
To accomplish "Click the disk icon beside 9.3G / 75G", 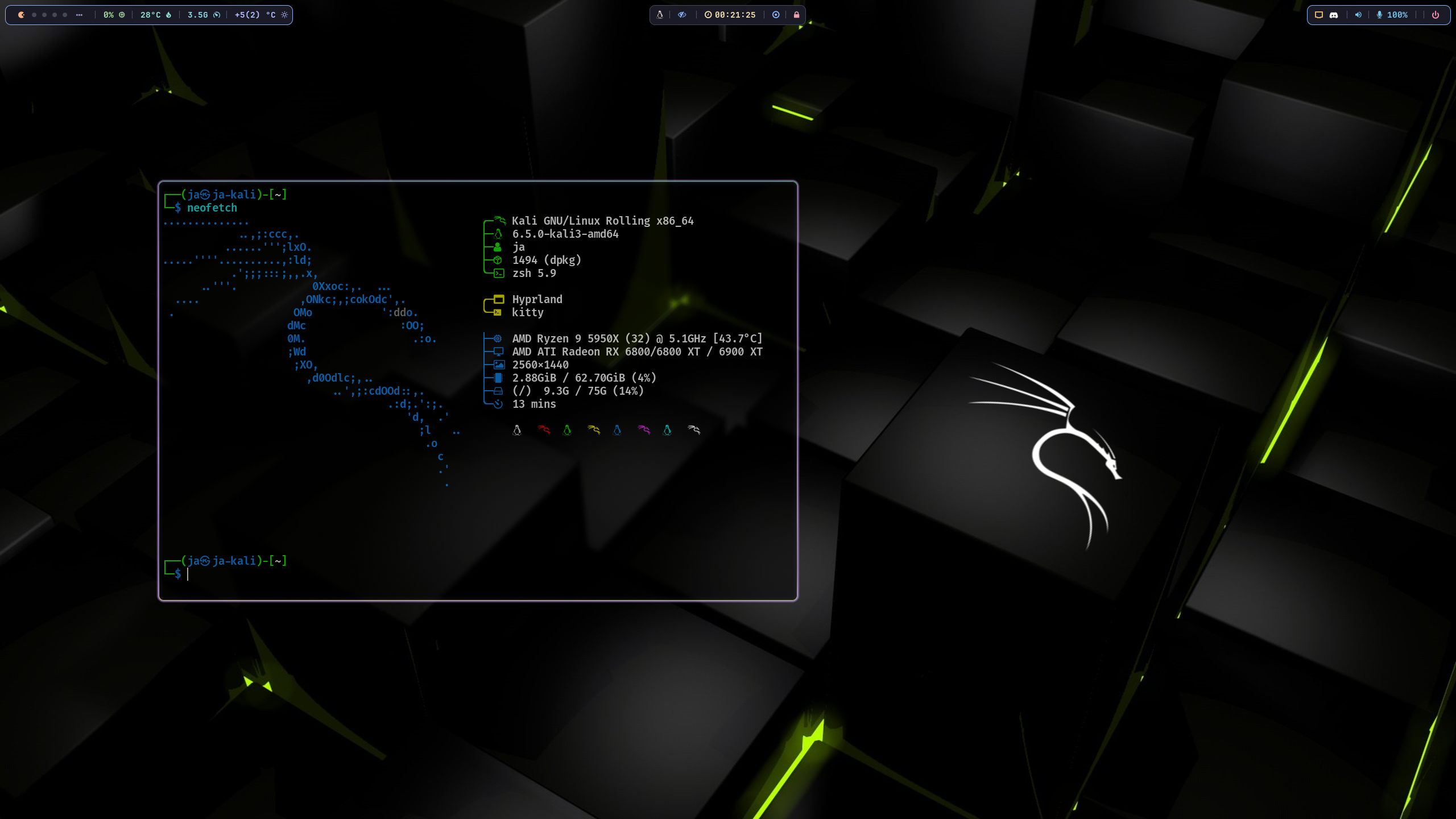I will (x=498, y=391).
